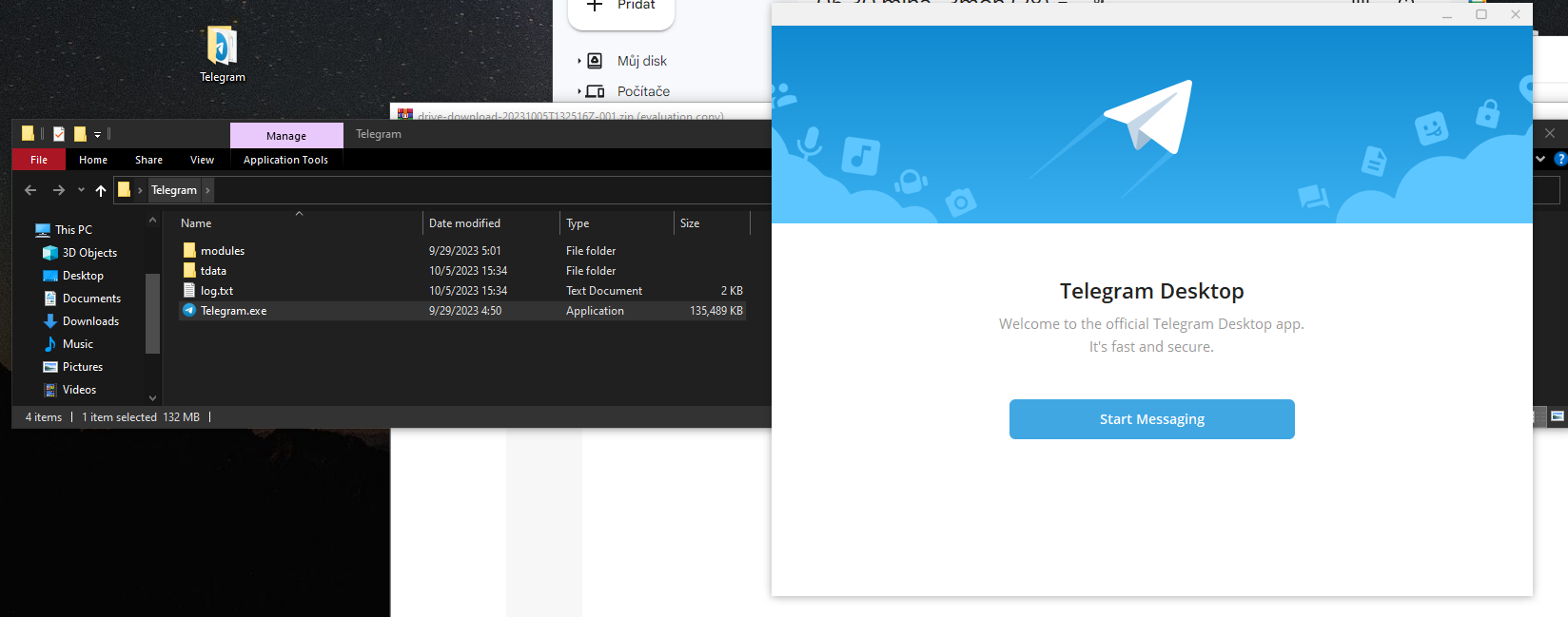The width and height of the screenshot is (1568, 617).
Task: Click the log.txt document icon
Action: pyautogui.click(x=189, y=291)
